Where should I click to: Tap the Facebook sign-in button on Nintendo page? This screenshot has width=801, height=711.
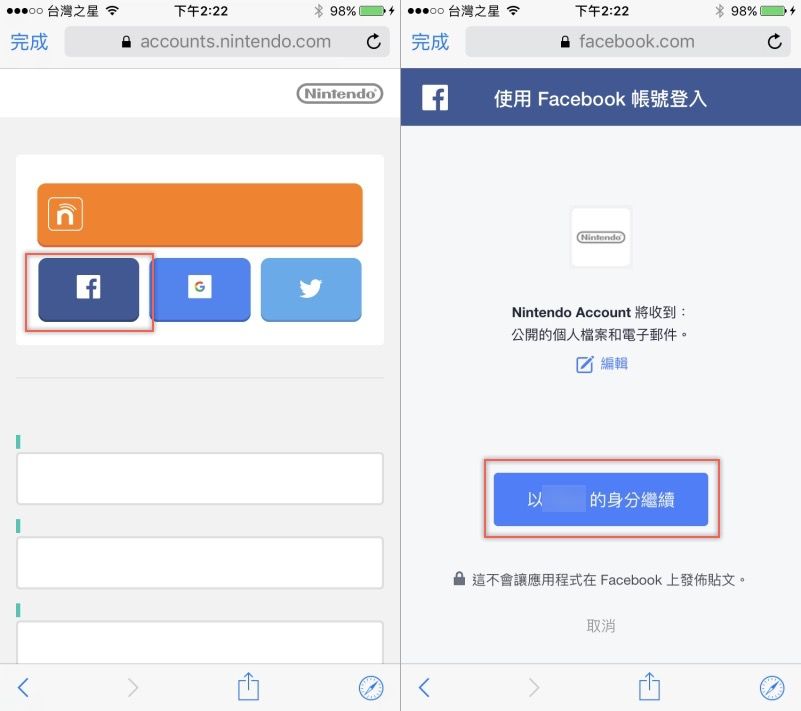(x=88, y=290)
